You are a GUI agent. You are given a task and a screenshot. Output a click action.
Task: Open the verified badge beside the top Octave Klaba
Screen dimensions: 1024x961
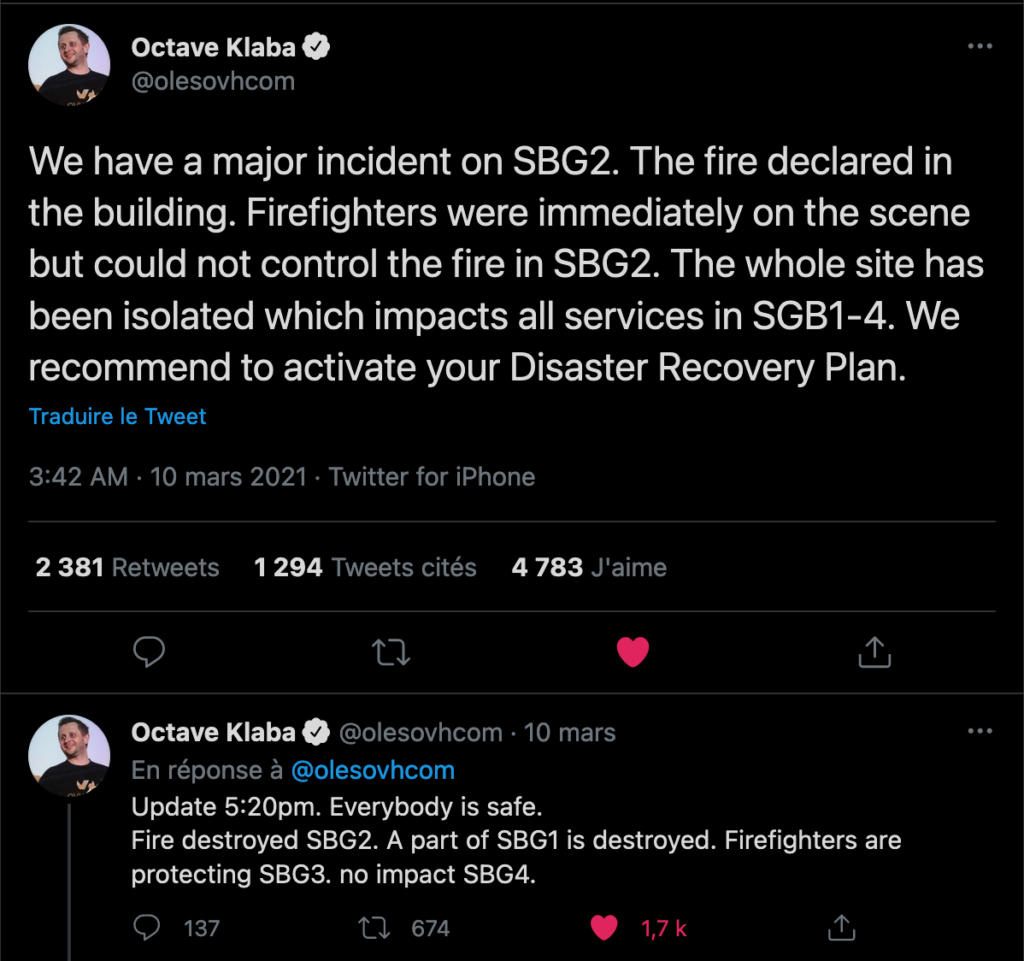(x=317, y=46)
